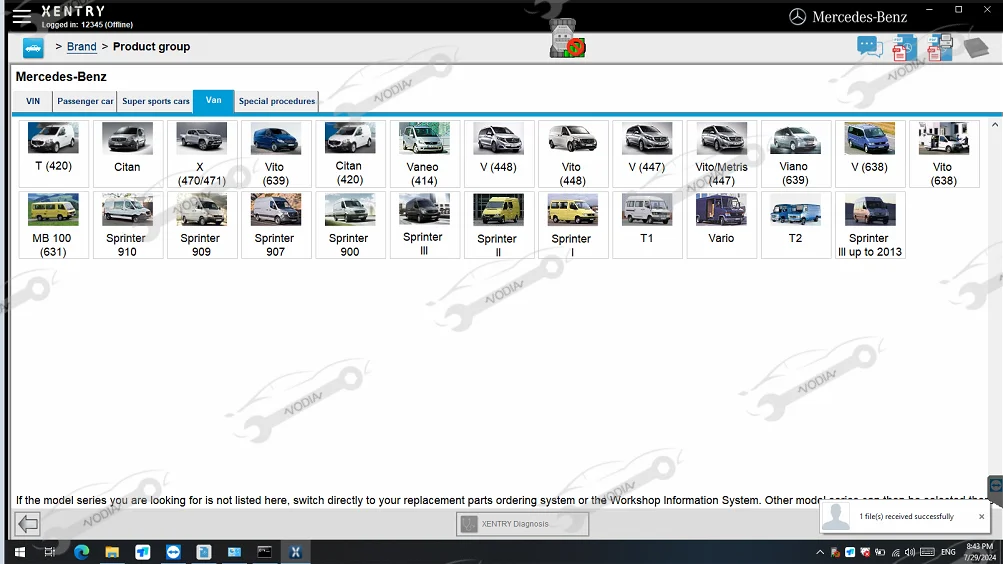Open Windows Start menu
1003x564 pixels.
pos(20,552)
